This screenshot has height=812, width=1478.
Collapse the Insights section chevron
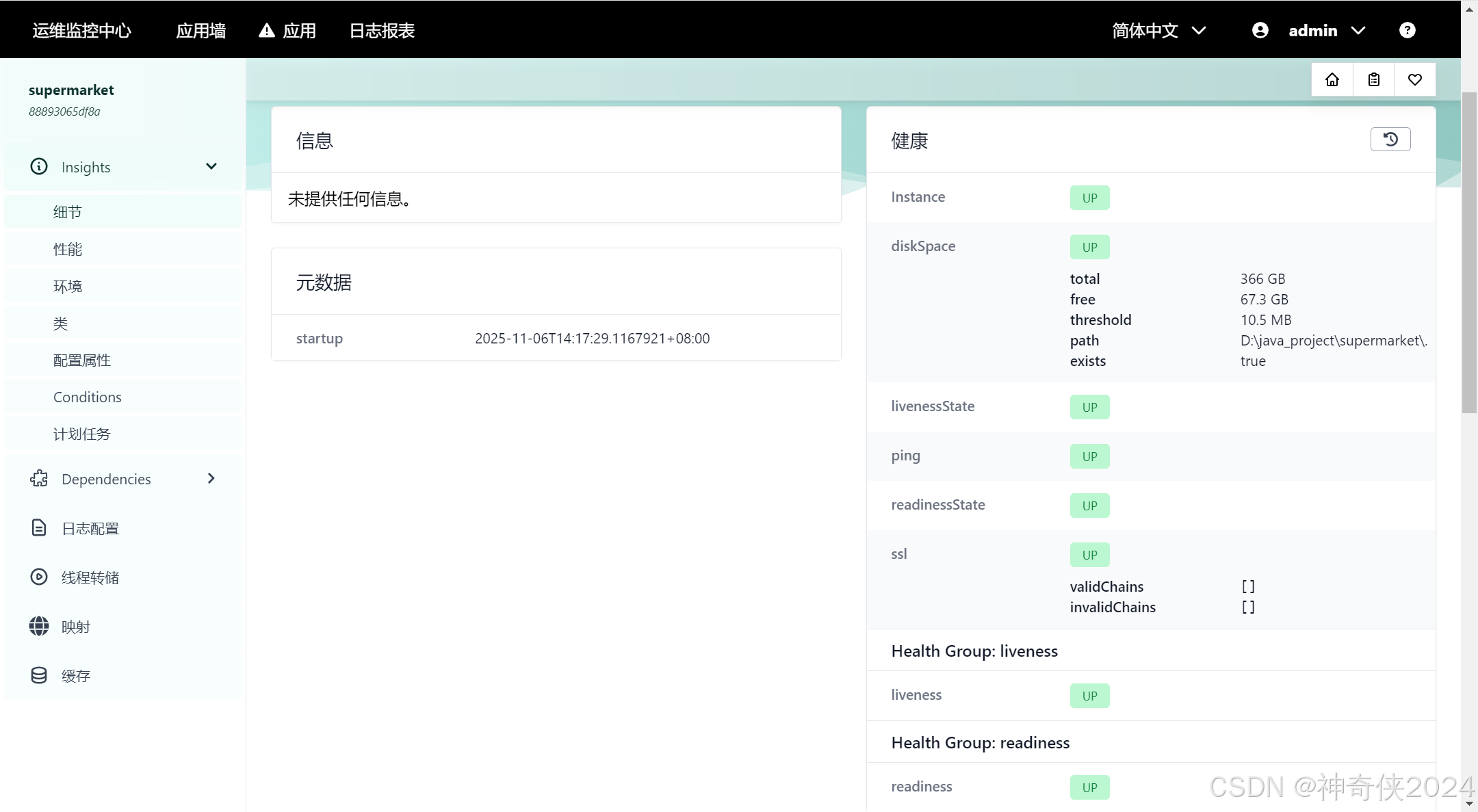[x=211, y=167]
